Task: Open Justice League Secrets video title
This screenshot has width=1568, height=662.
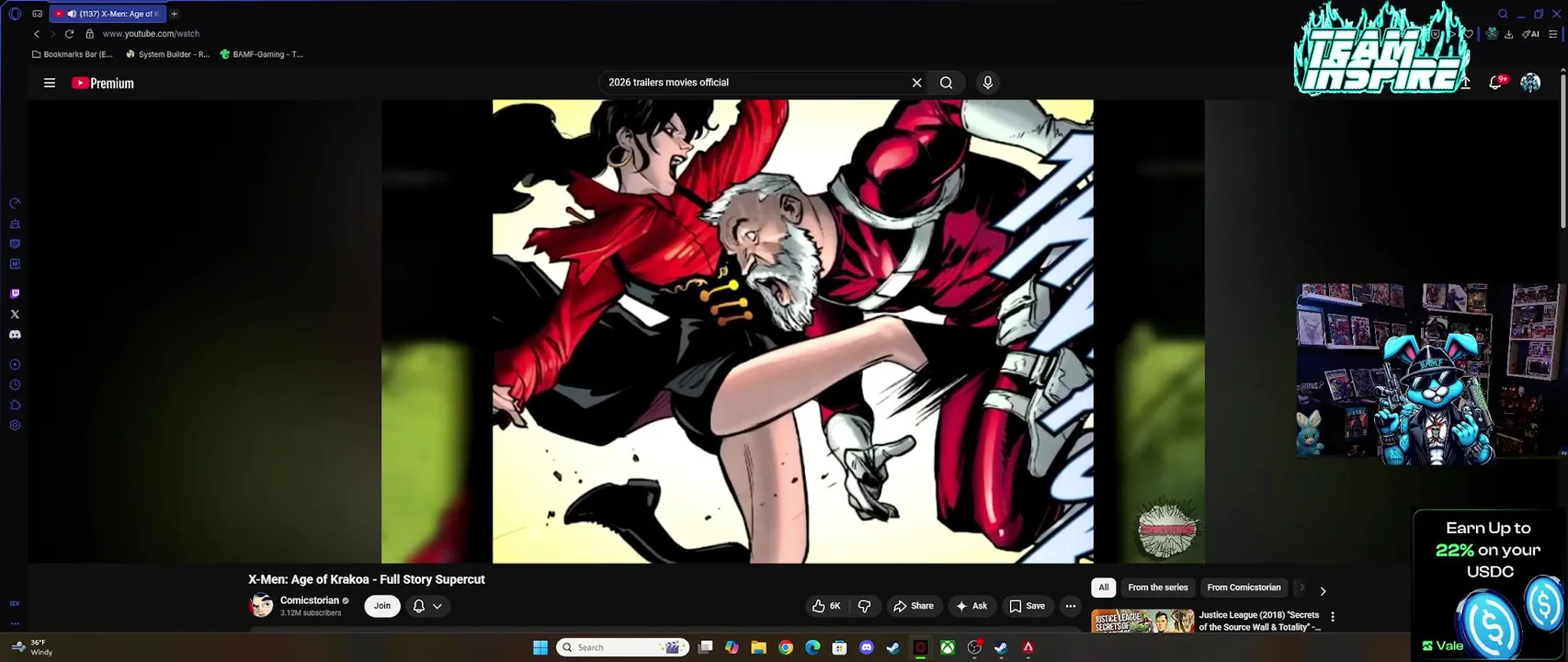Action: pos(1259,621)
